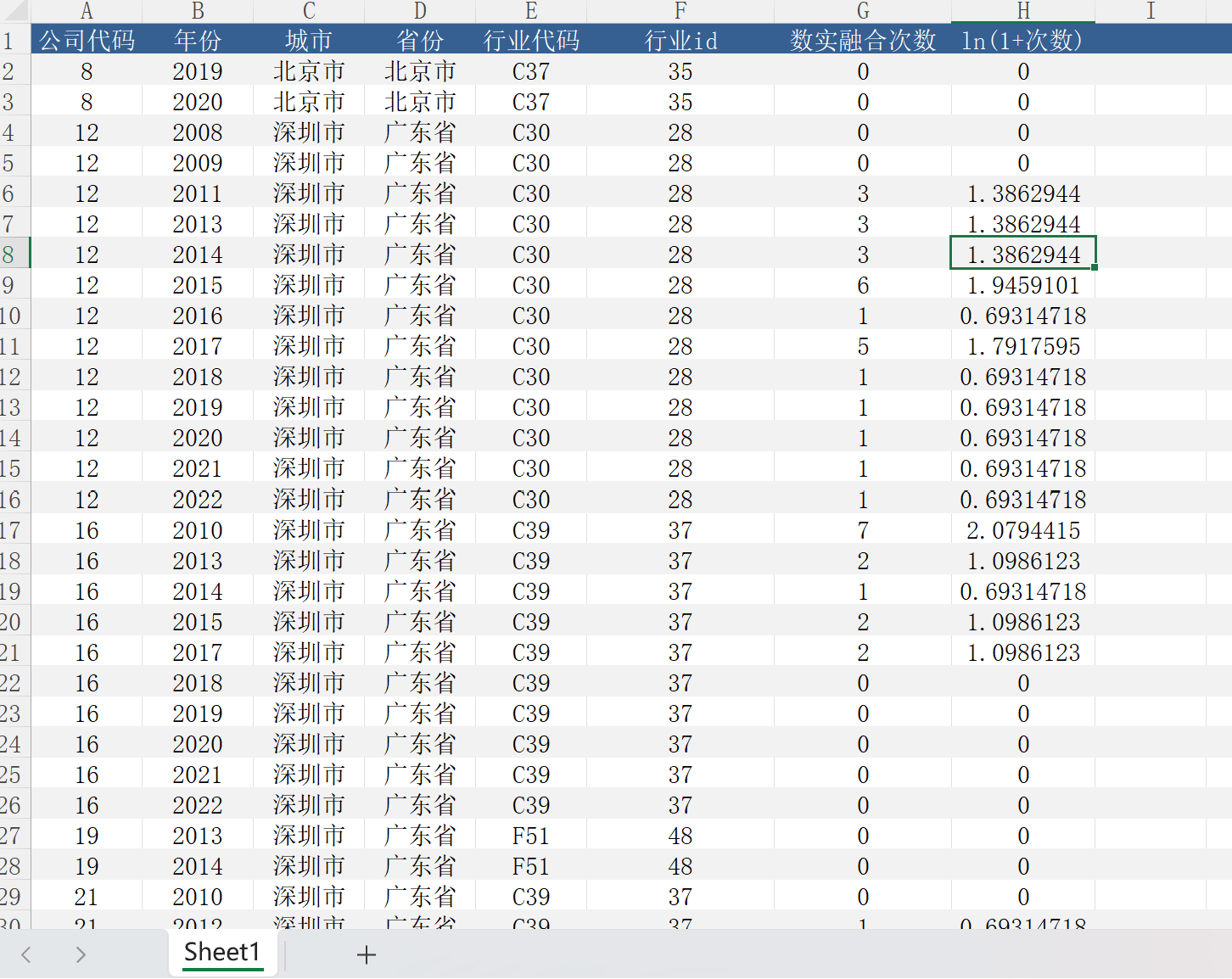Go to the next sheet using right arrow
Screen dimensions: 1232x979
pyautogui.click(x=81, y=954)
